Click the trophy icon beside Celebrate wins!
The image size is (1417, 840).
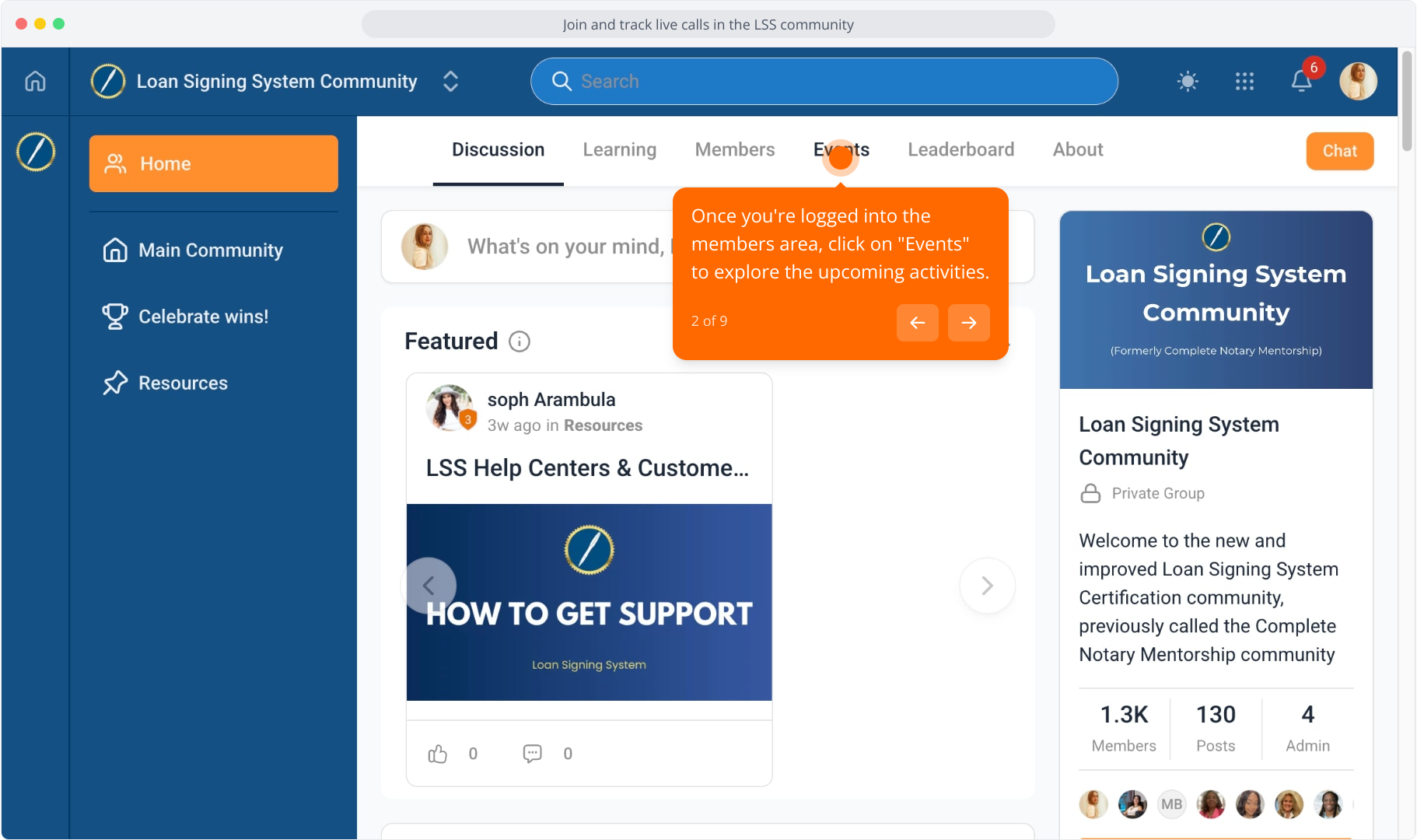click(115, 317)
